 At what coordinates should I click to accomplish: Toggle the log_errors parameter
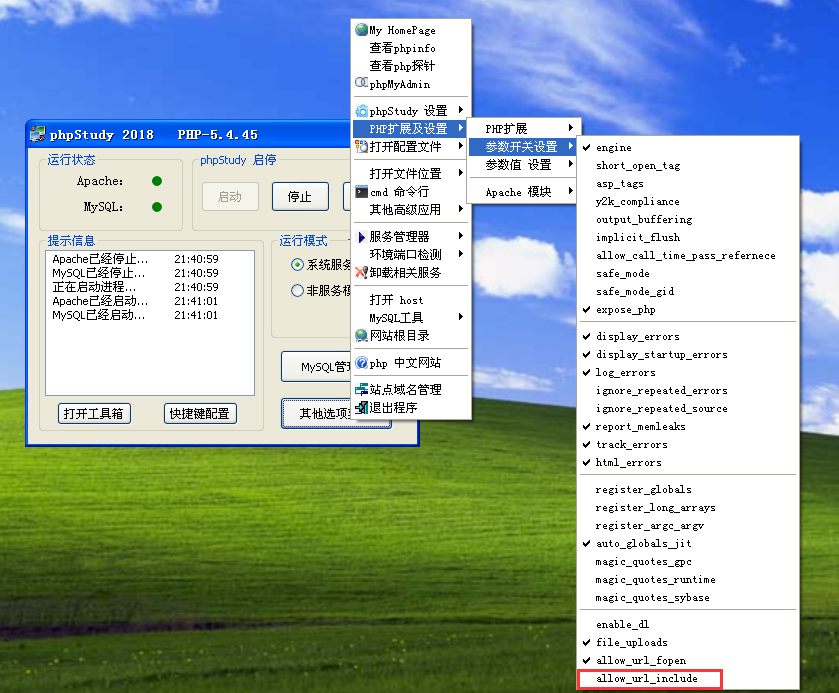point(688,372)
